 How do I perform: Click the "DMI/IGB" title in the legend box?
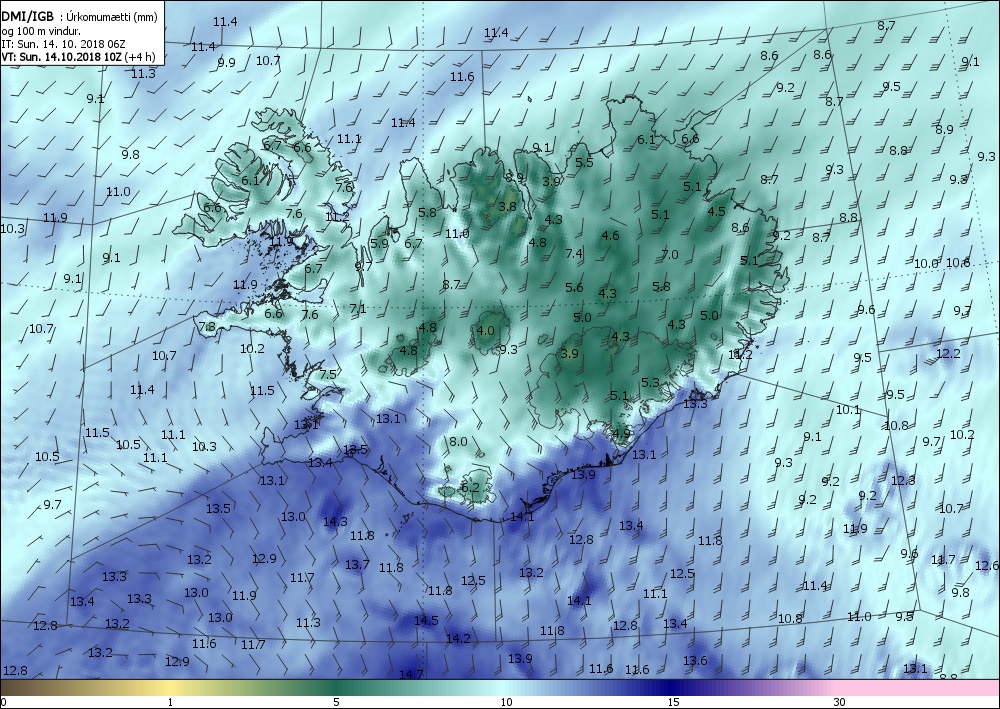27,17
